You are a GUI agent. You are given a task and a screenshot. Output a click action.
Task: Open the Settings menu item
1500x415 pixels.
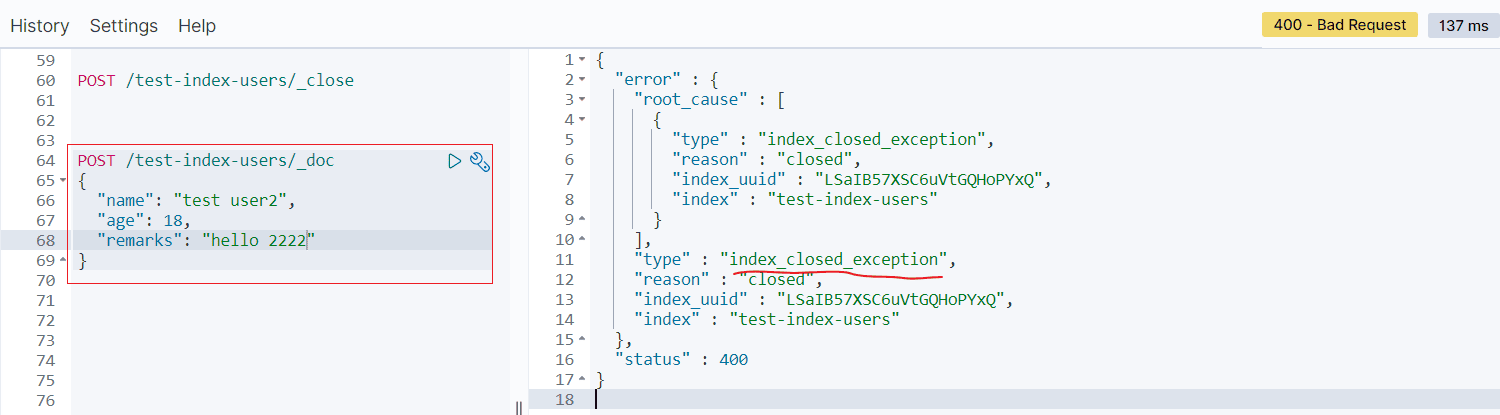[x=124, y=26]
